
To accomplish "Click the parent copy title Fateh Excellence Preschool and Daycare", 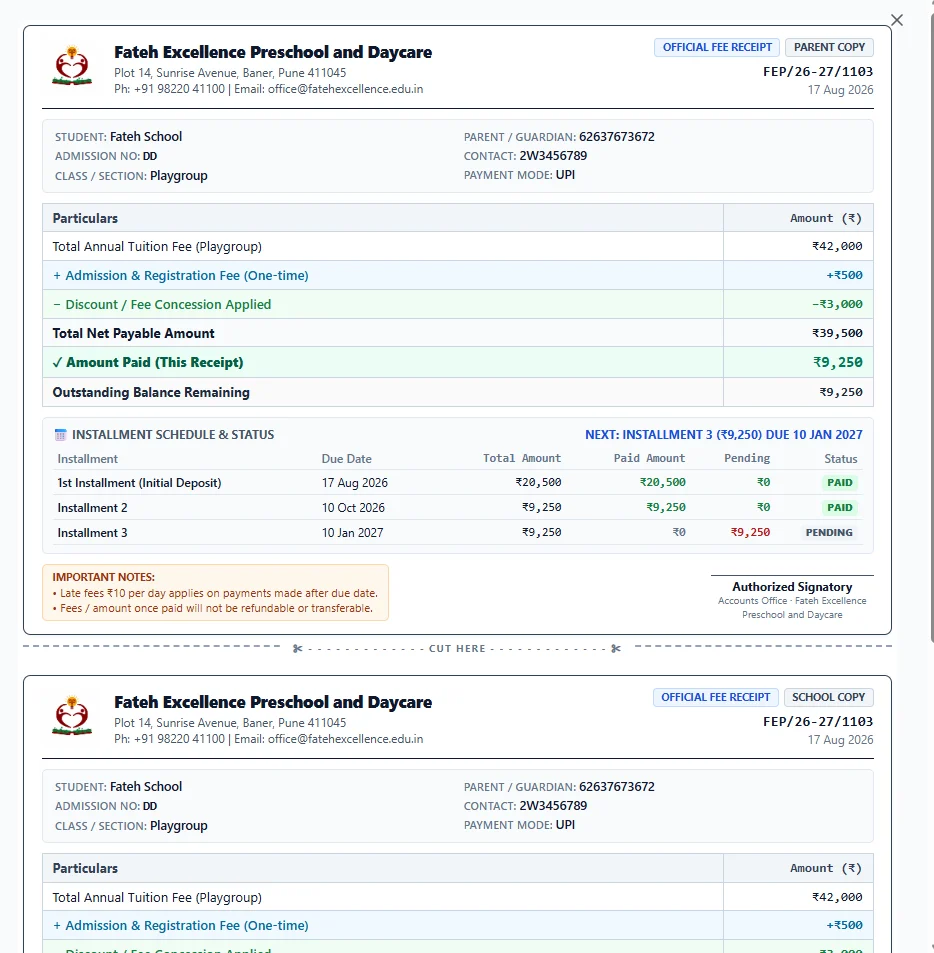I will coord(273,52).
